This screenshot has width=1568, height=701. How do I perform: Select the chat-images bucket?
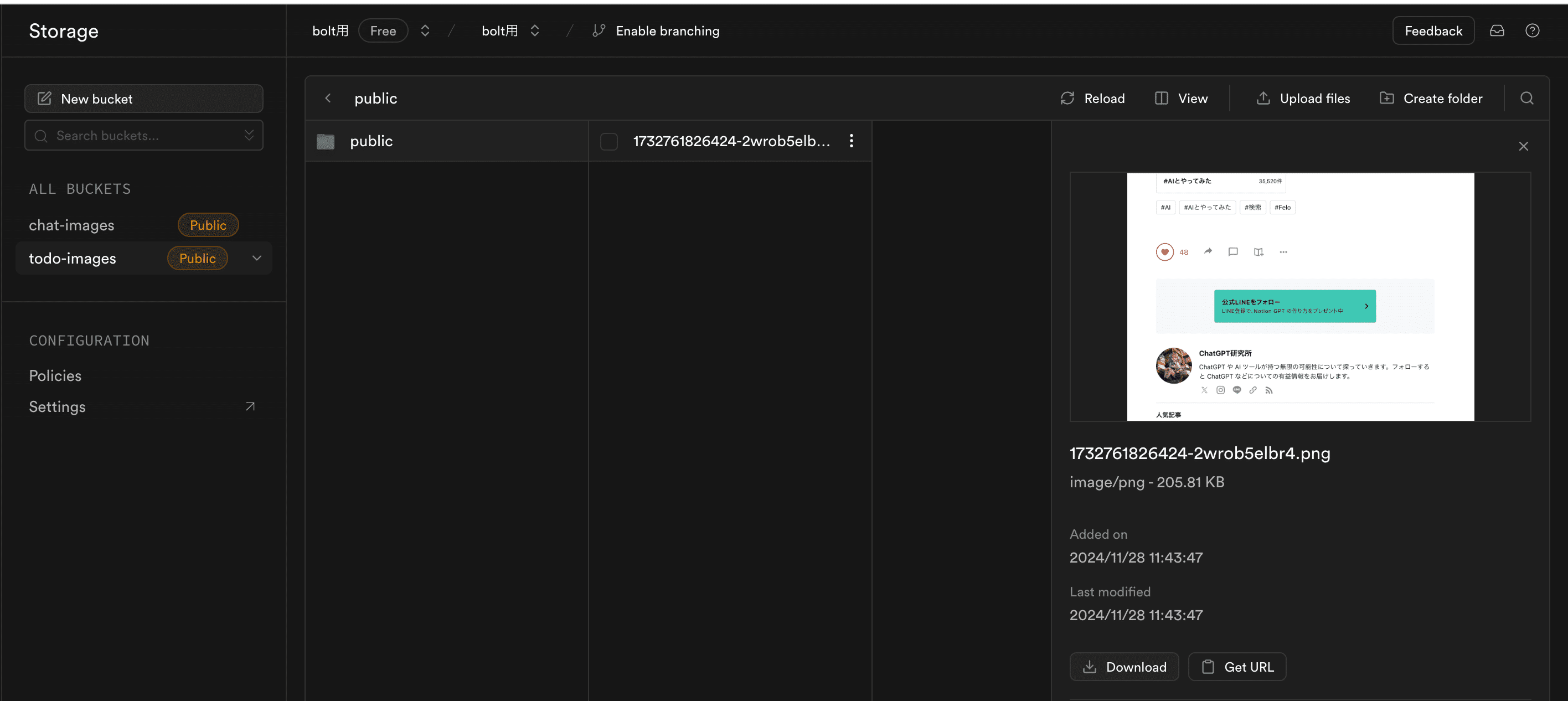point(72,225)
